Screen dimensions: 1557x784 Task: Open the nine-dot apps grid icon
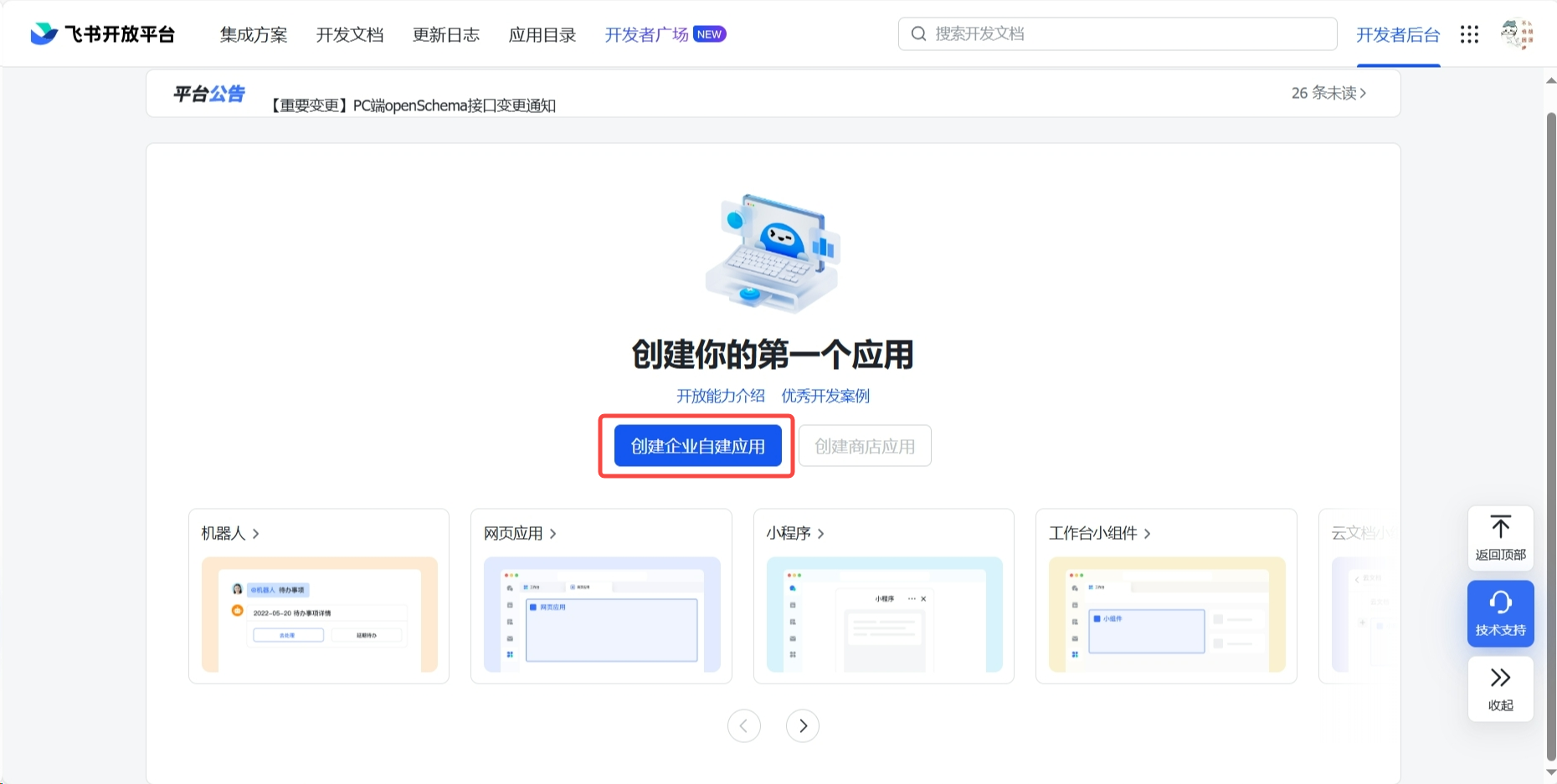(1470, 34)
